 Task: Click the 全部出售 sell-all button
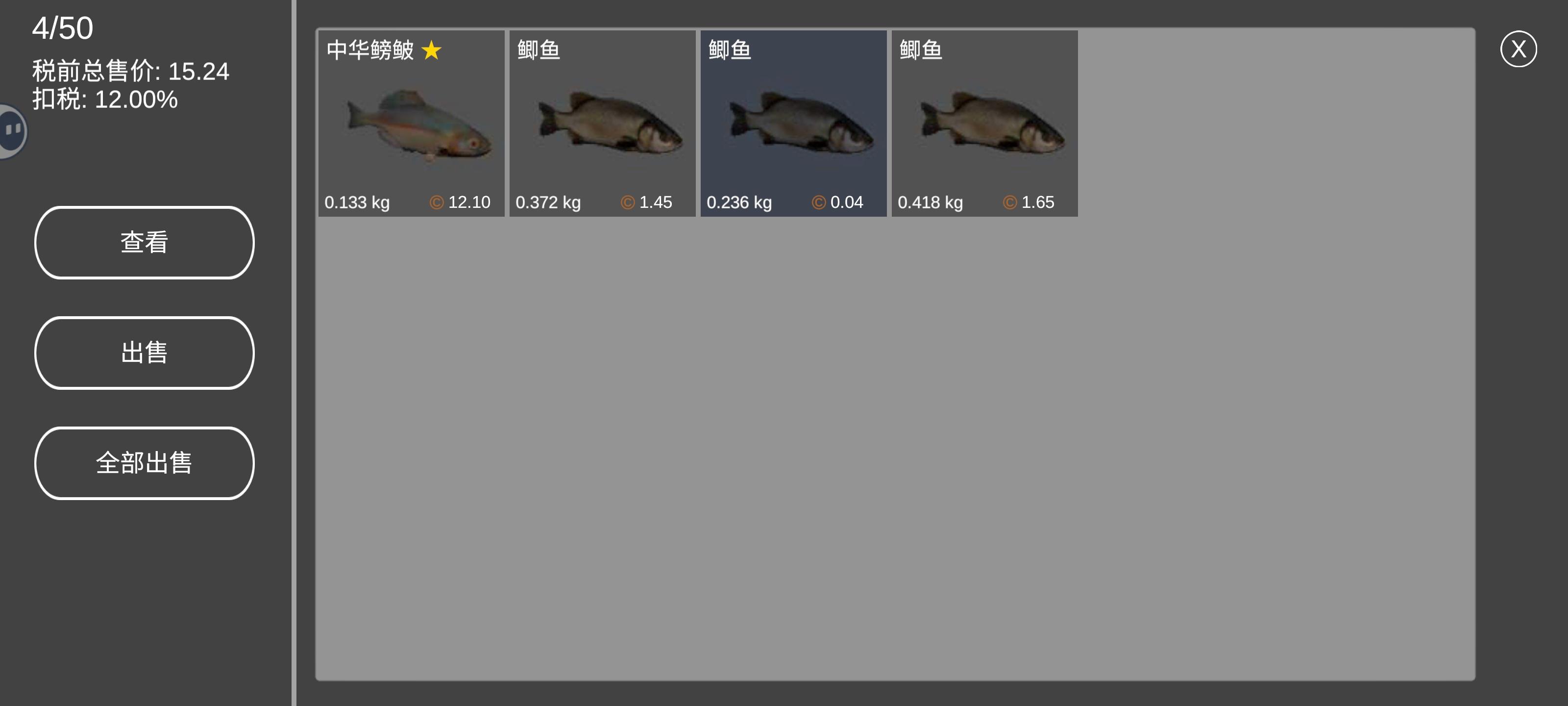click(x=144, y=463)
